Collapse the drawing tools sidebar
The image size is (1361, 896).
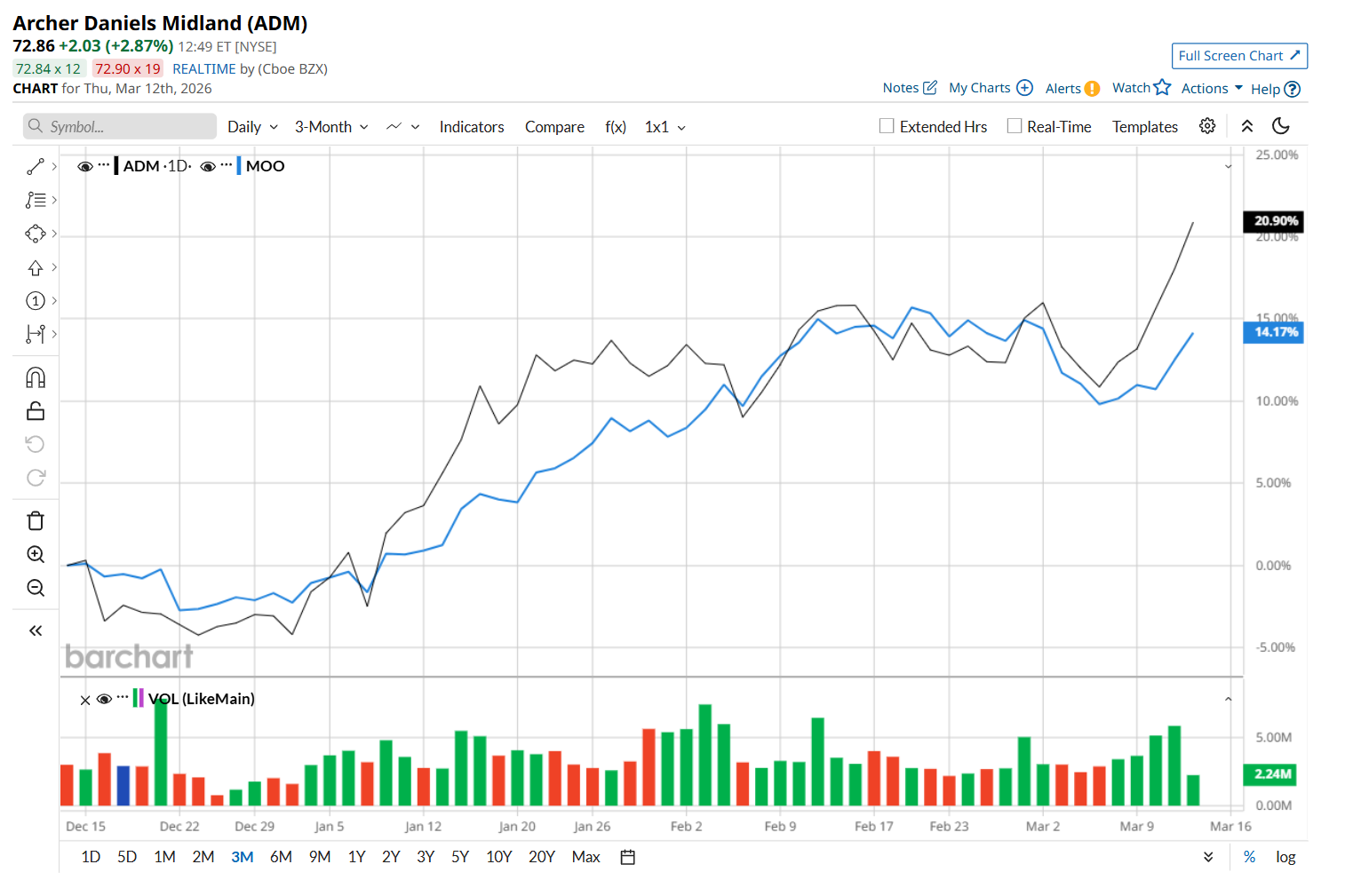click(x=36, y=630)
